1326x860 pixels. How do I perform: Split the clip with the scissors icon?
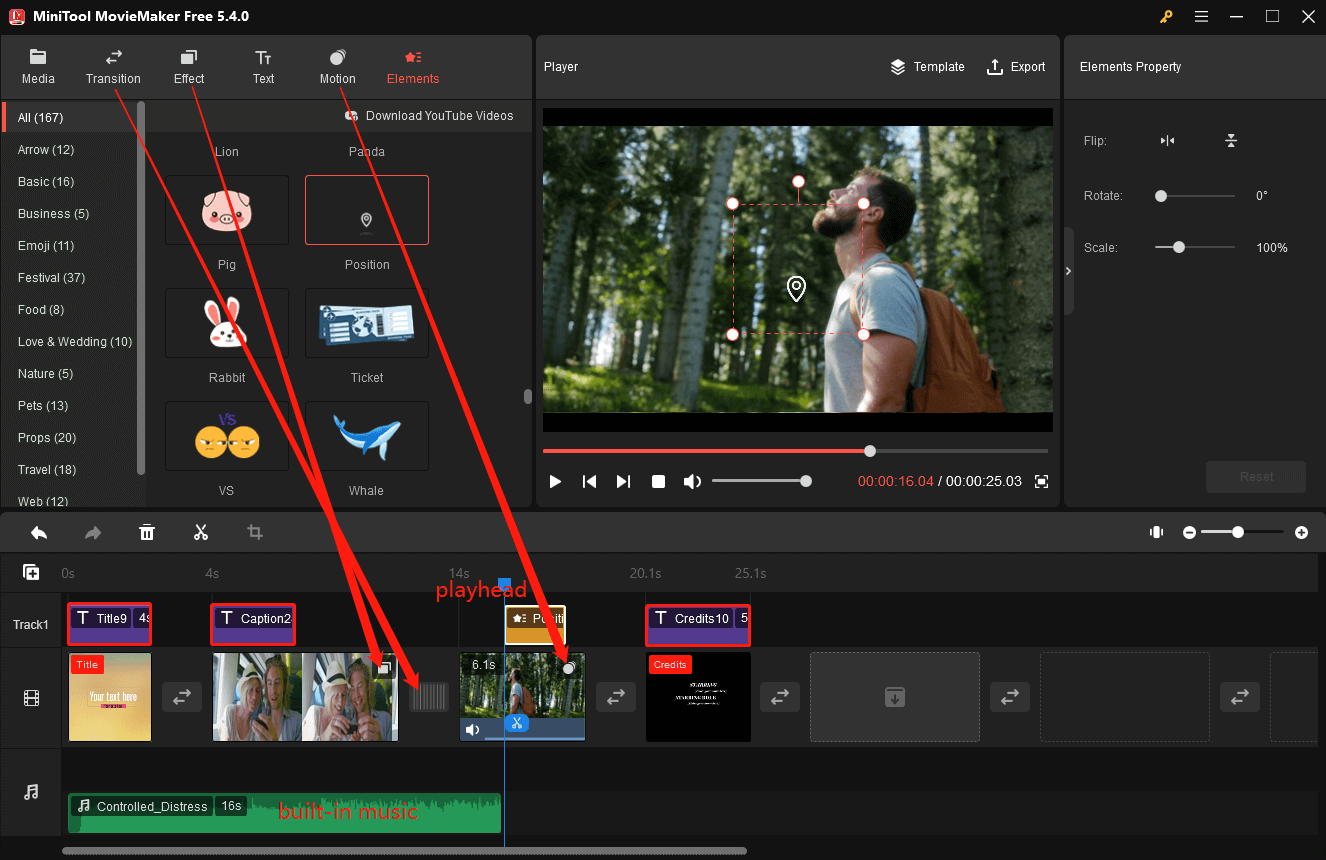pyautogui.click(x=201, y=532)
